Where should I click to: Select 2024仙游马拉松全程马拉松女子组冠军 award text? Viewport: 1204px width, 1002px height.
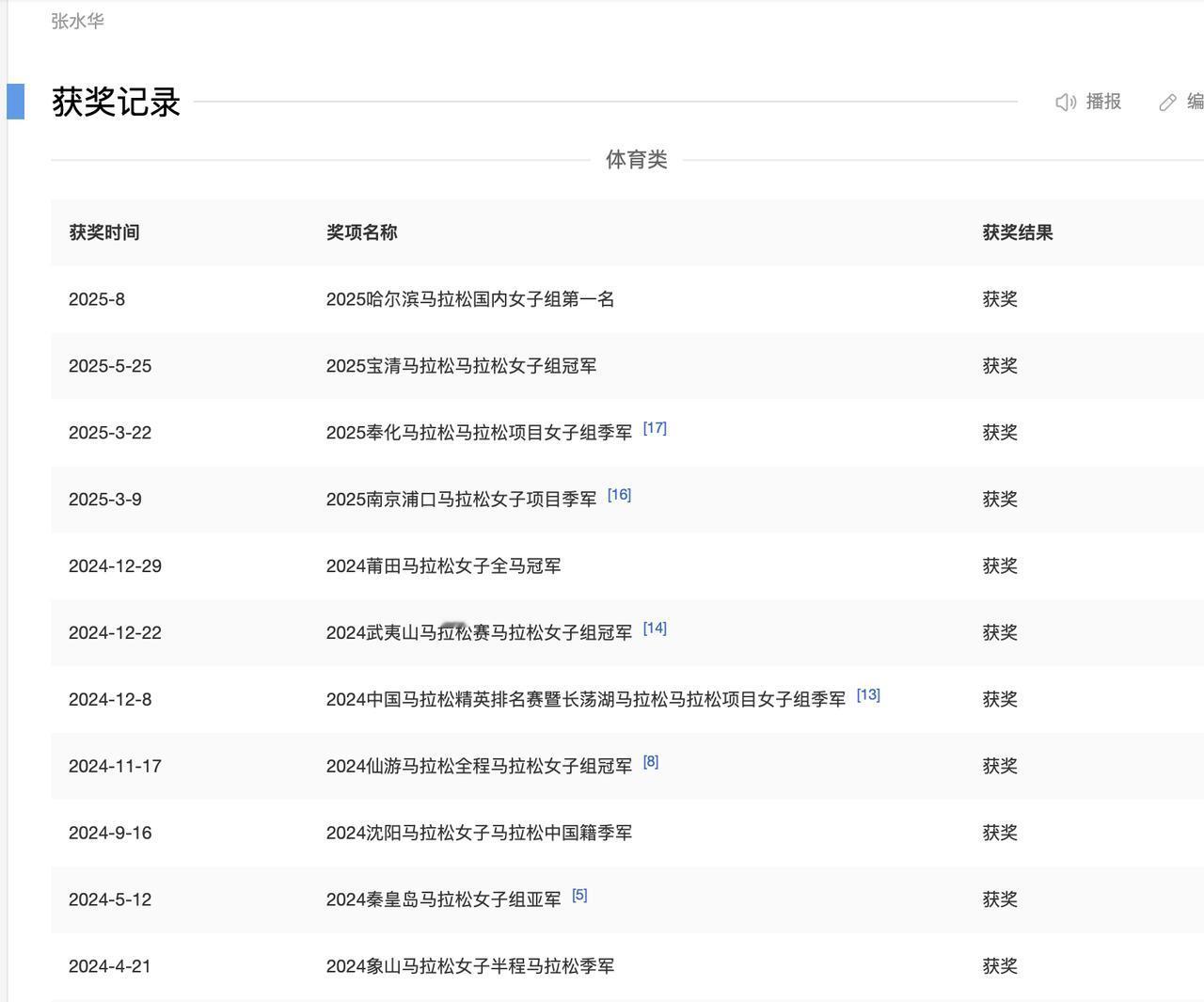click(x=479, y=767)
